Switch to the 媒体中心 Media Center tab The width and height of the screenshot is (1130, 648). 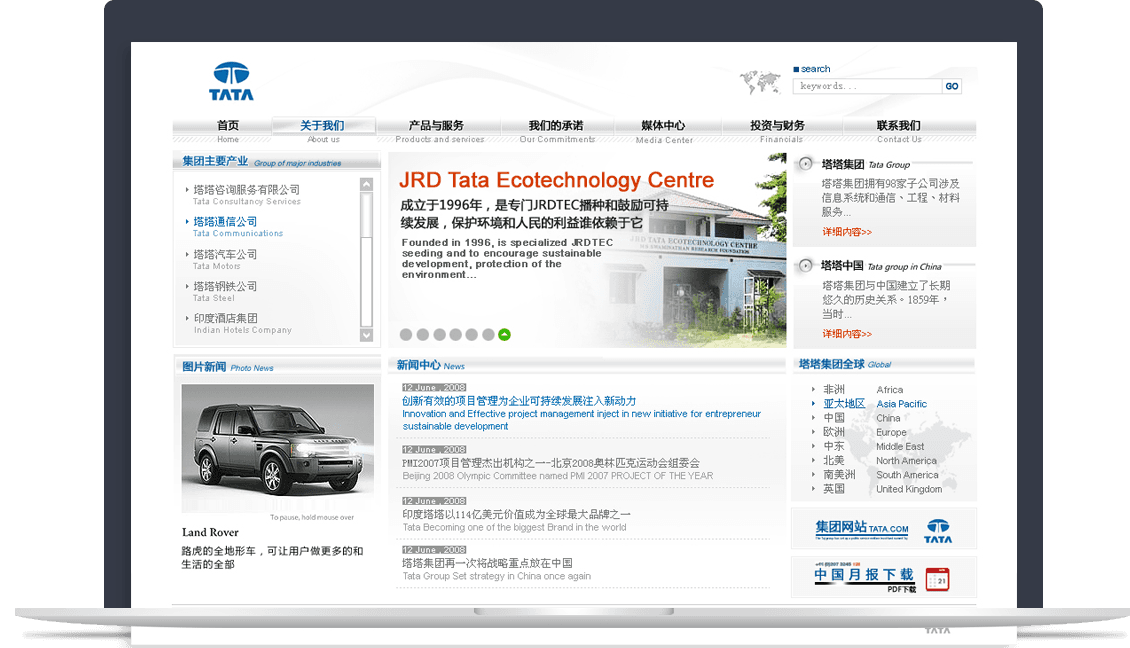(664, 125)
